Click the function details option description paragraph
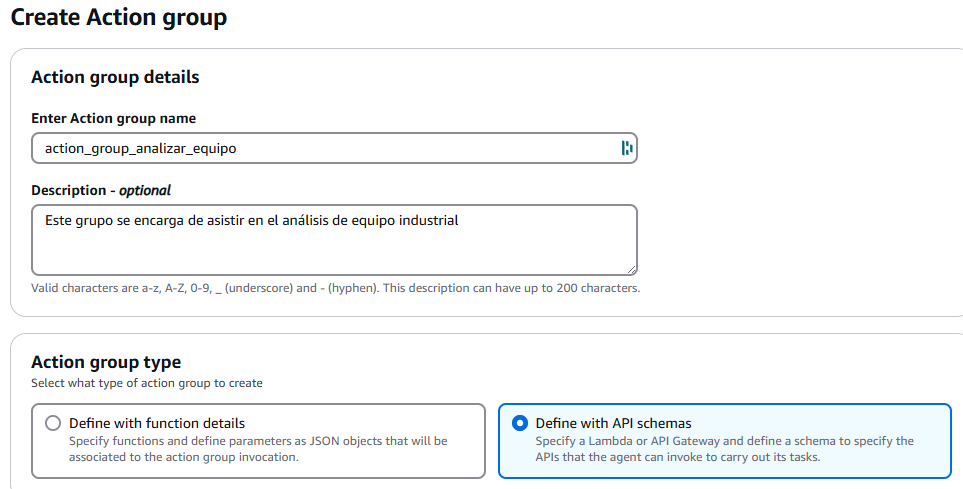This screenshot has height=489, width=963. pos(258,448)
